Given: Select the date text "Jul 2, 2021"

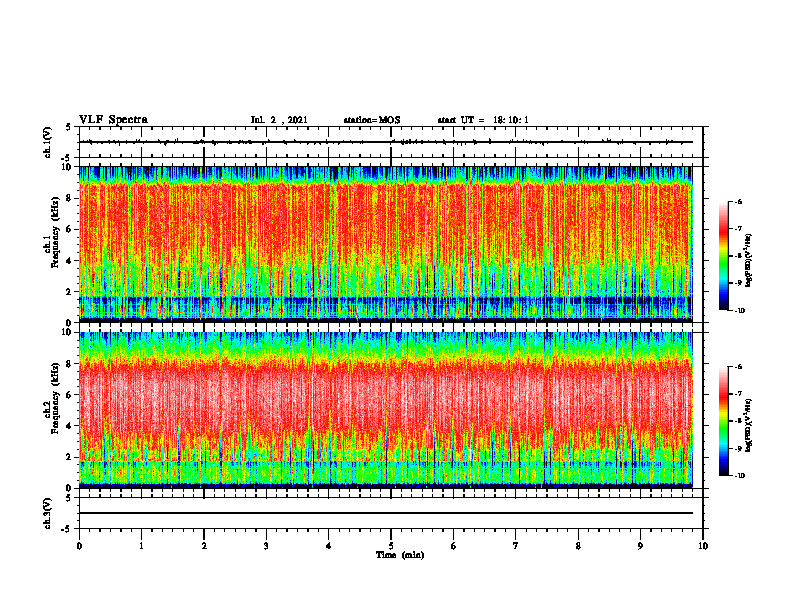Looking at the screenshot, I should click(279, 120).
